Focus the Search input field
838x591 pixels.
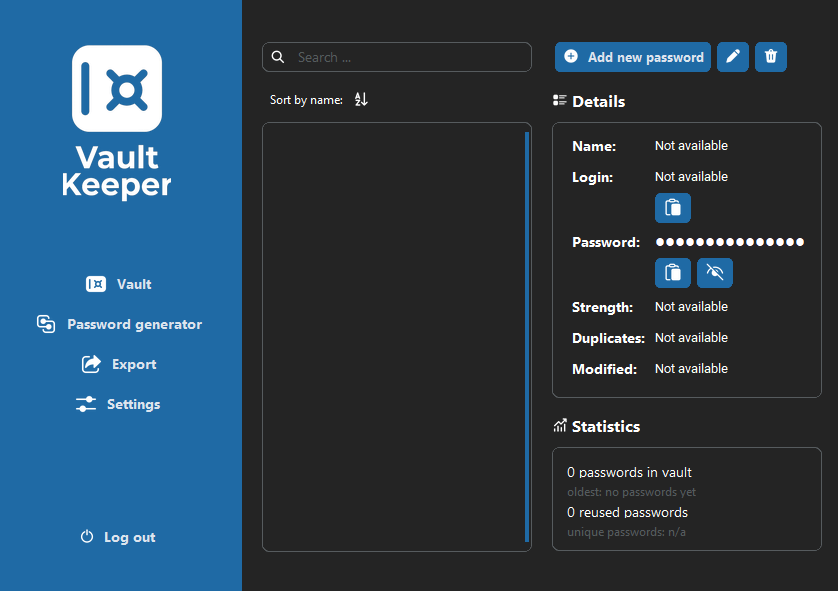[x=397, y=57]
